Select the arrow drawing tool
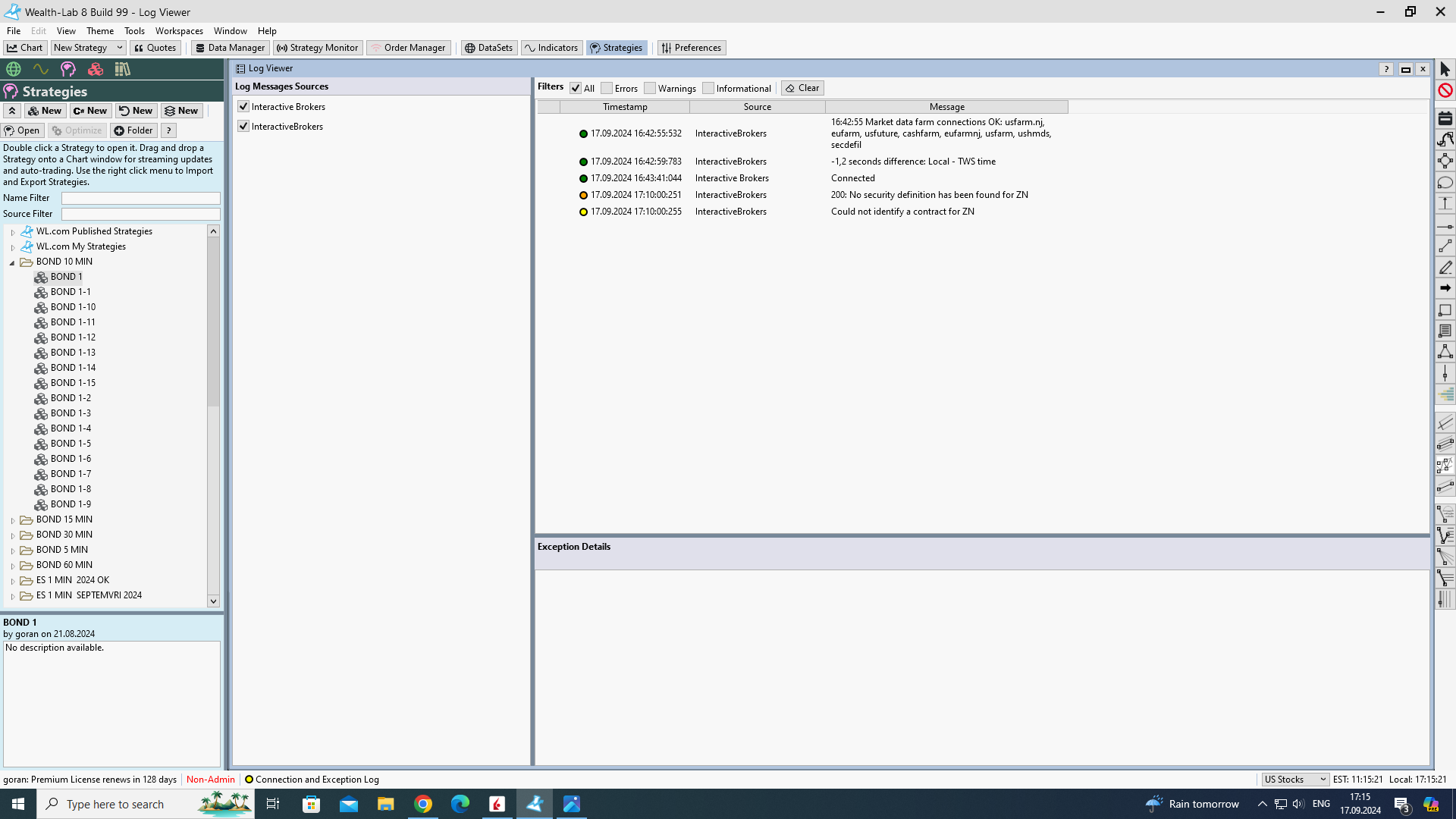The height and width of the screenshot is (819, 1456). (x=1445, y=288)
